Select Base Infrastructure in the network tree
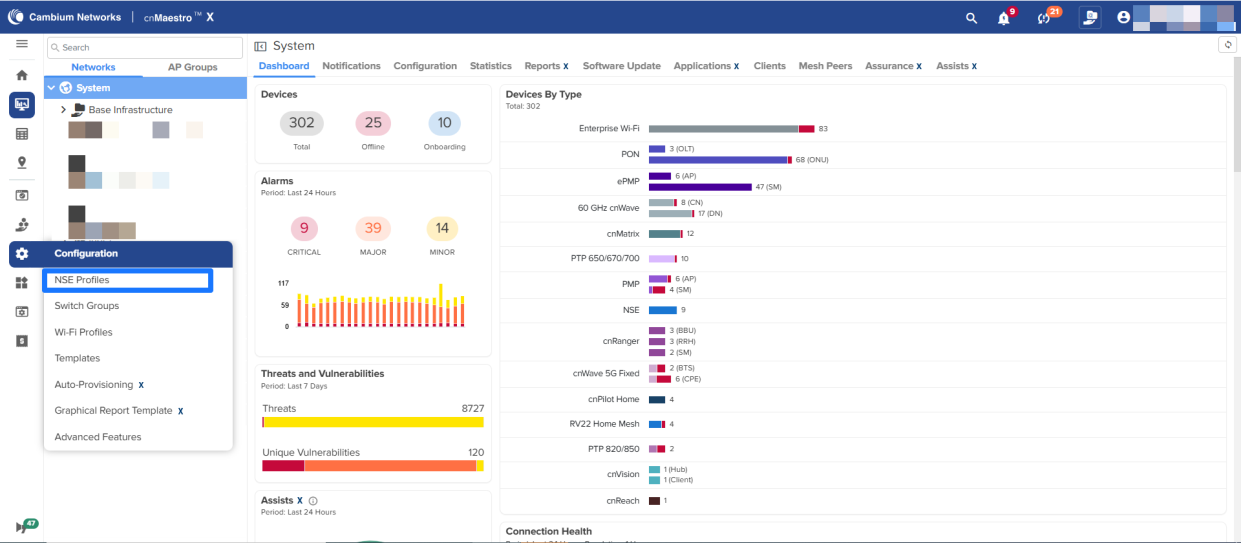The image size is (1241, 543). coord(130,110)
